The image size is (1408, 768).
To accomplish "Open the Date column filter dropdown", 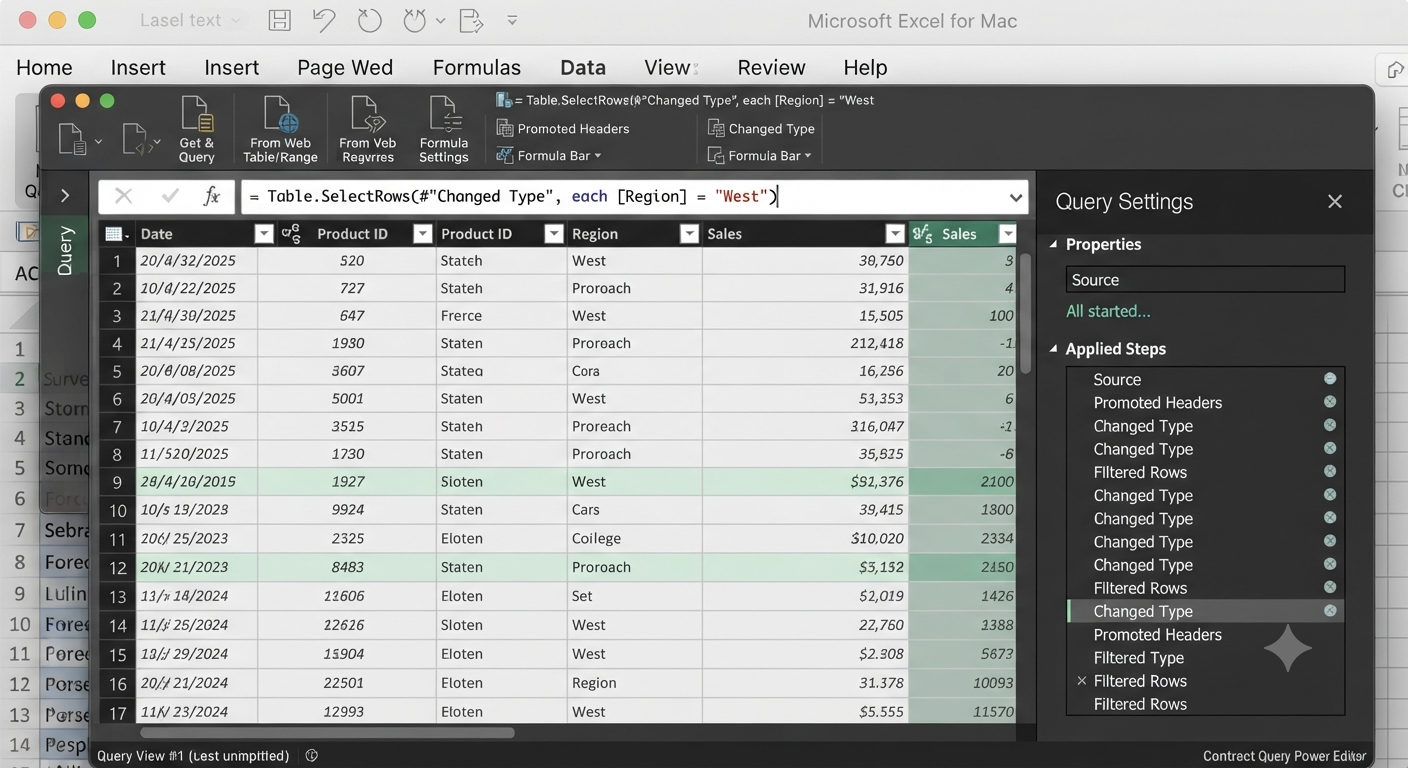I will tap(264, 234).
